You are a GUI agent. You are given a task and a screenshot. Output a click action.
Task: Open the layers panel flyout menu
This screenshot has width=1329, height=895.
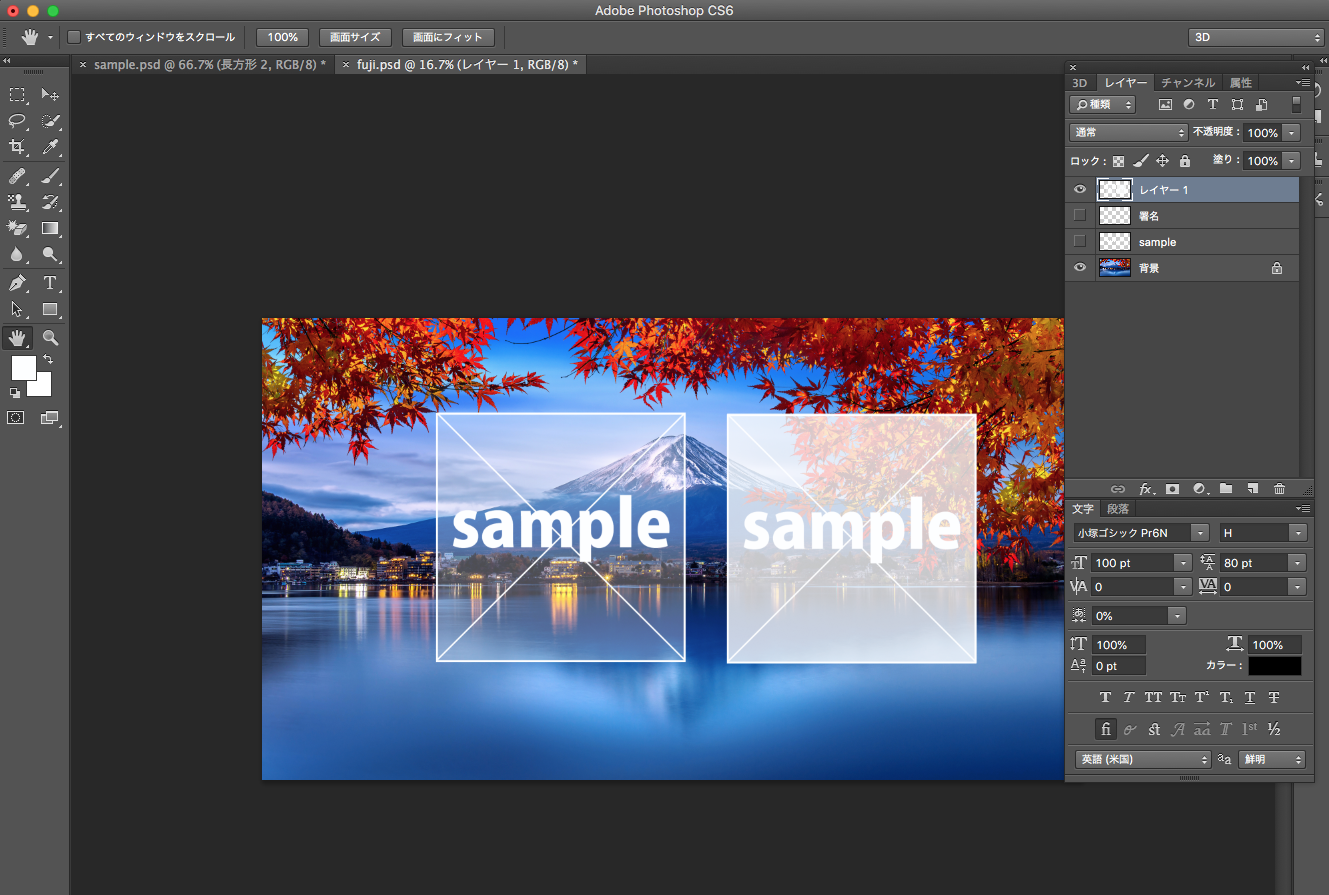pos(1303,82)
